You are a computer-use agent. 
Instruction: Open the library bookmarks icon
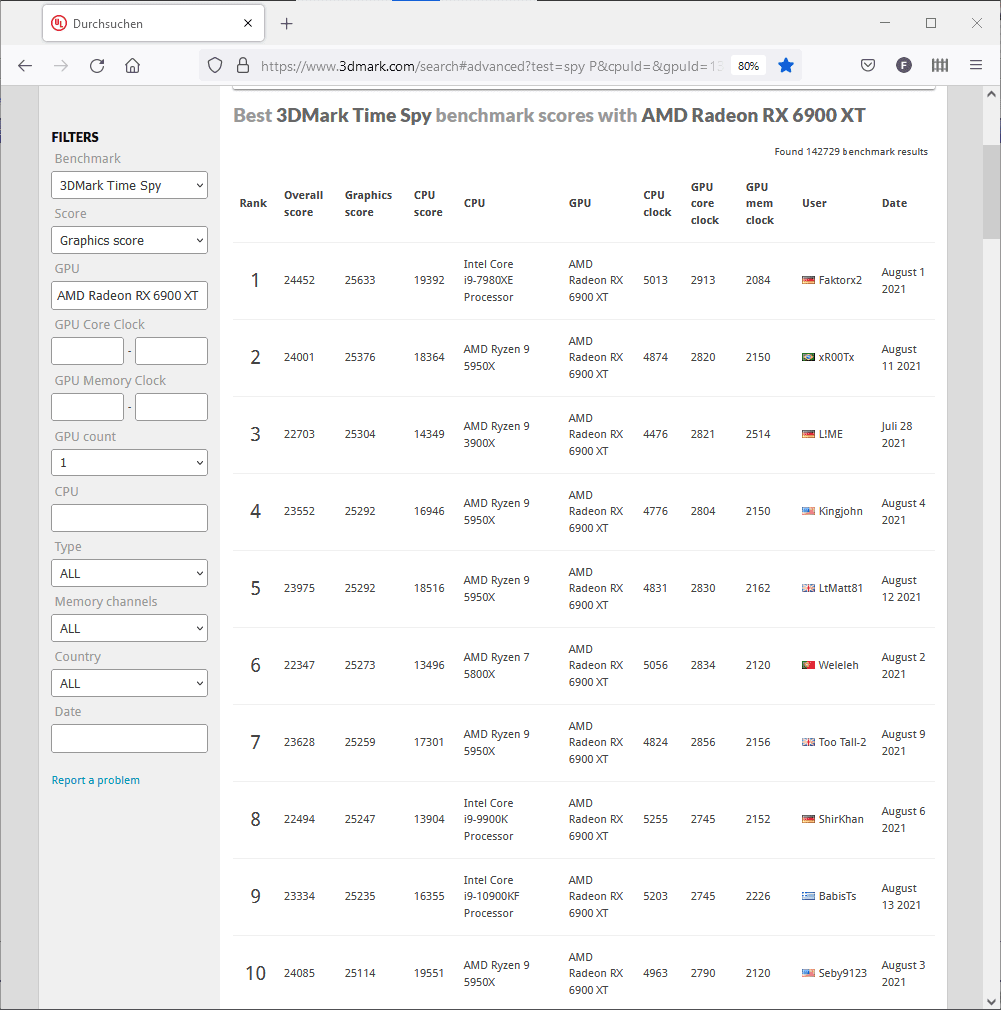point(940,66)
